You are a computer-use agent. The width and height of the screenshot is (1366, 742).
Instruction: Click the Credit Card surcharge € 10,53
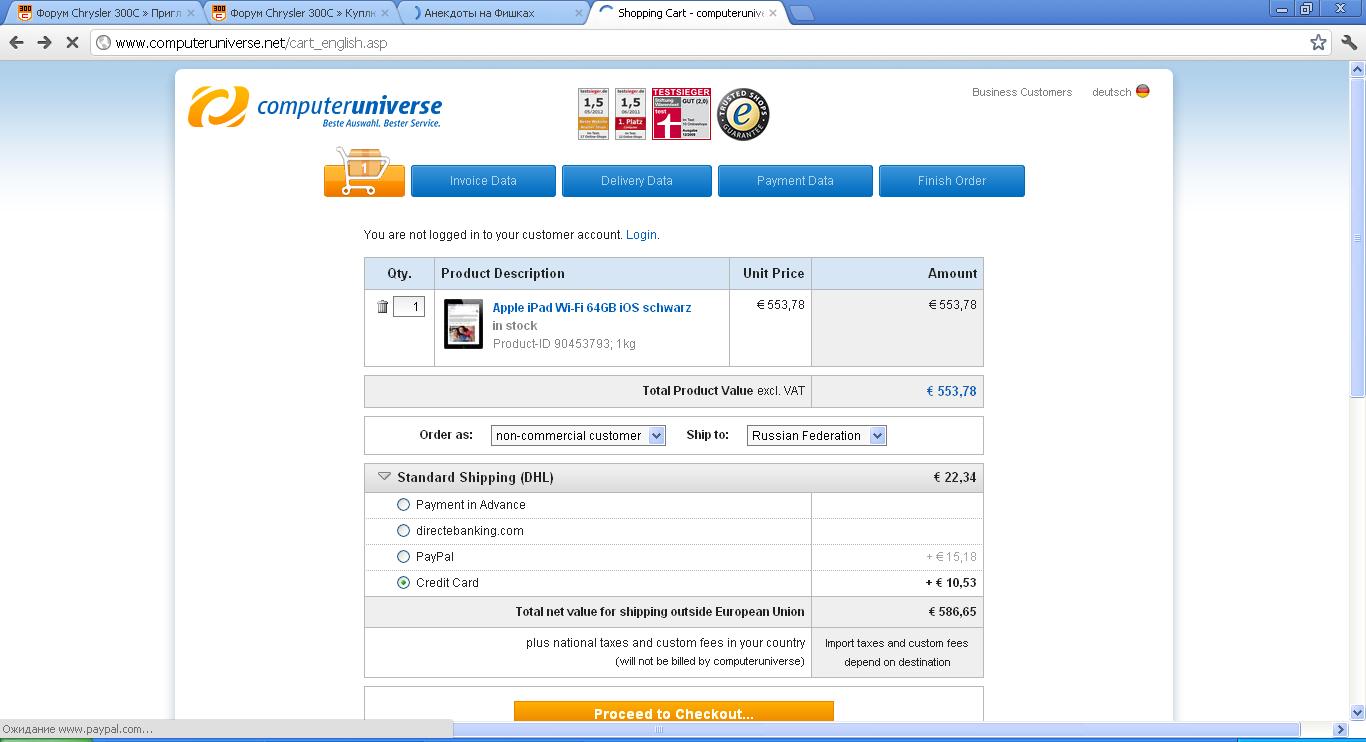(x=951, y=583)
